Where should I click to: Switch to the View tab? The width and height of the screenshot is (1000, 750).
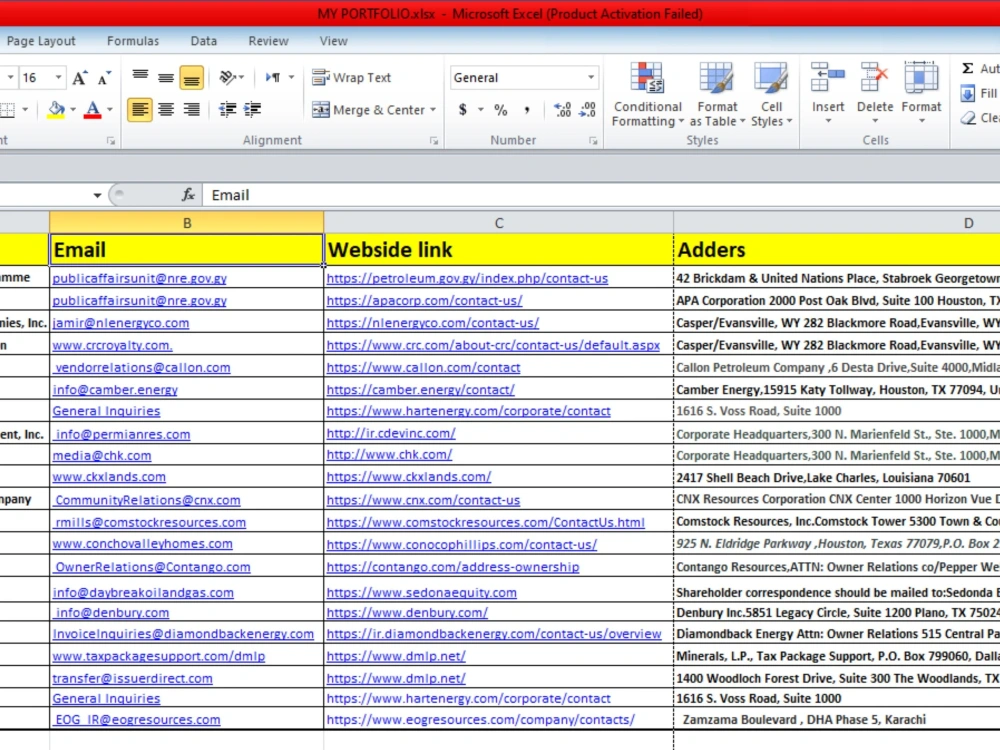(334, 41)
